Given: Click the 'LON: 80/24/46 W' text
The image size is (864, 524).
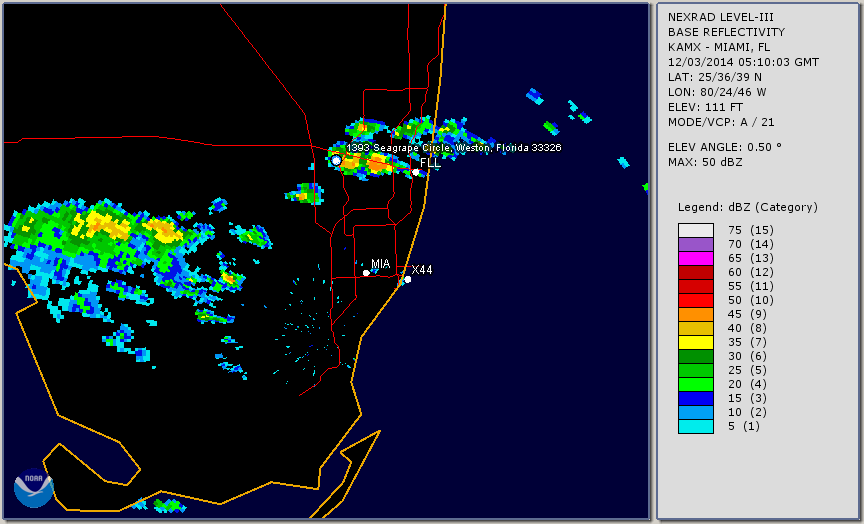Looking at the screenshot, I should point(717,92).
